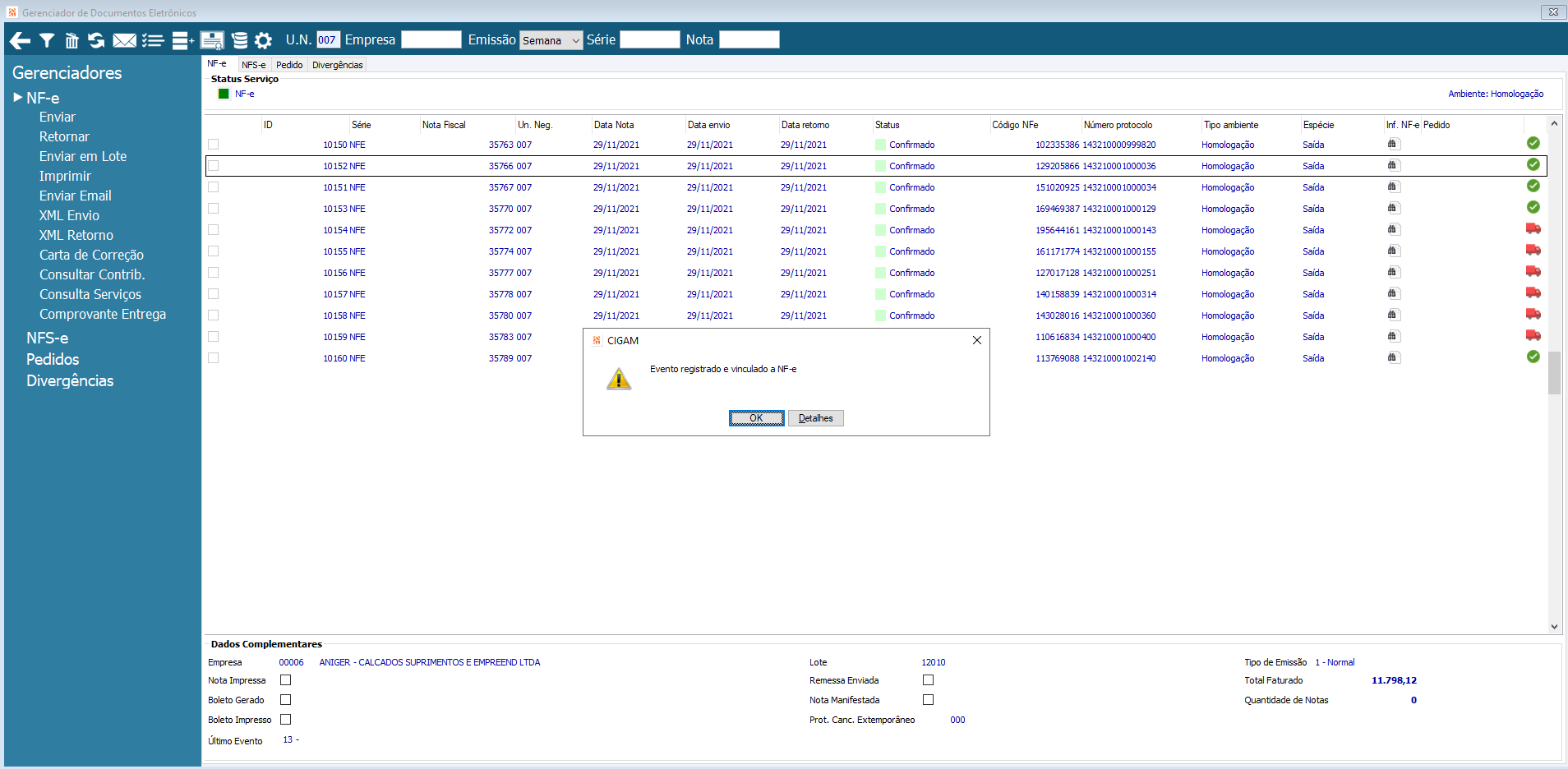Close the CIGAM dialog
1568x769 pixels.
click(977, 340)
